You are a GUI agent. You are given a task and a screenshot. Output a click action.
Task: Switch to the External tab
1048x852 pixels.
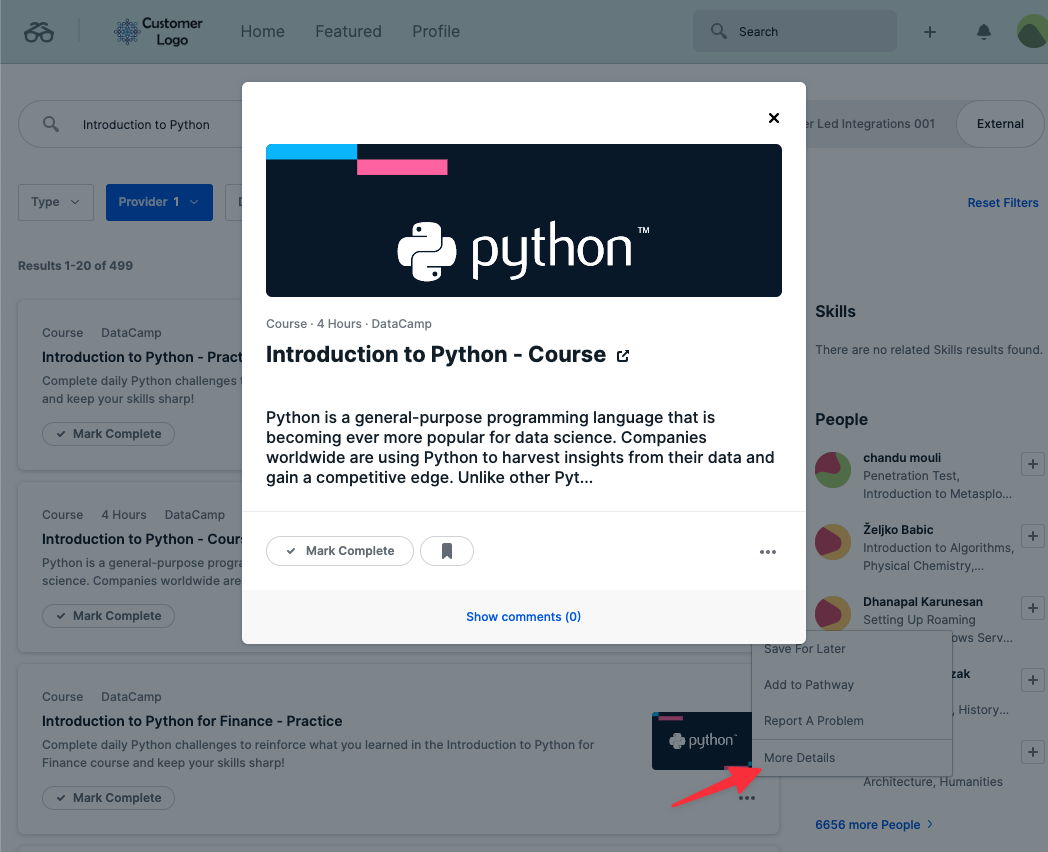(1000, 124)
